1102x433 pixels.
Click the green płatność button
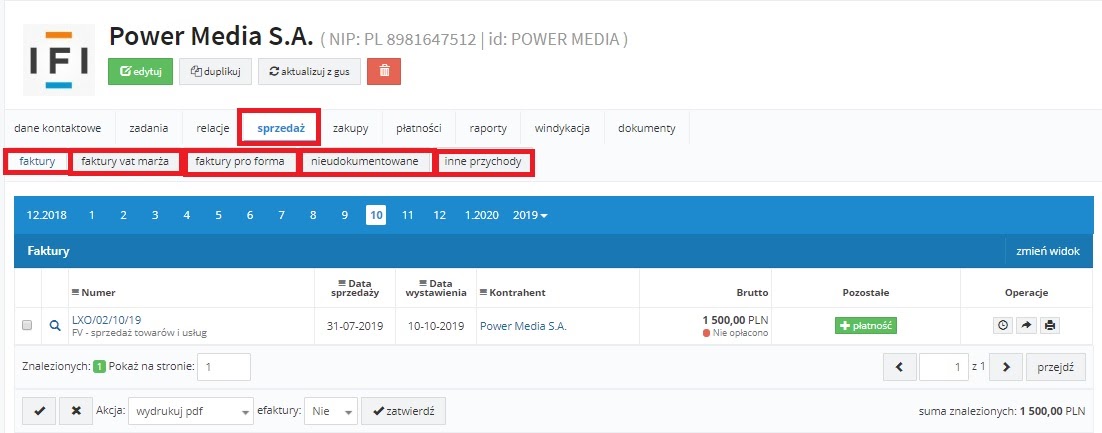point(866,325)
